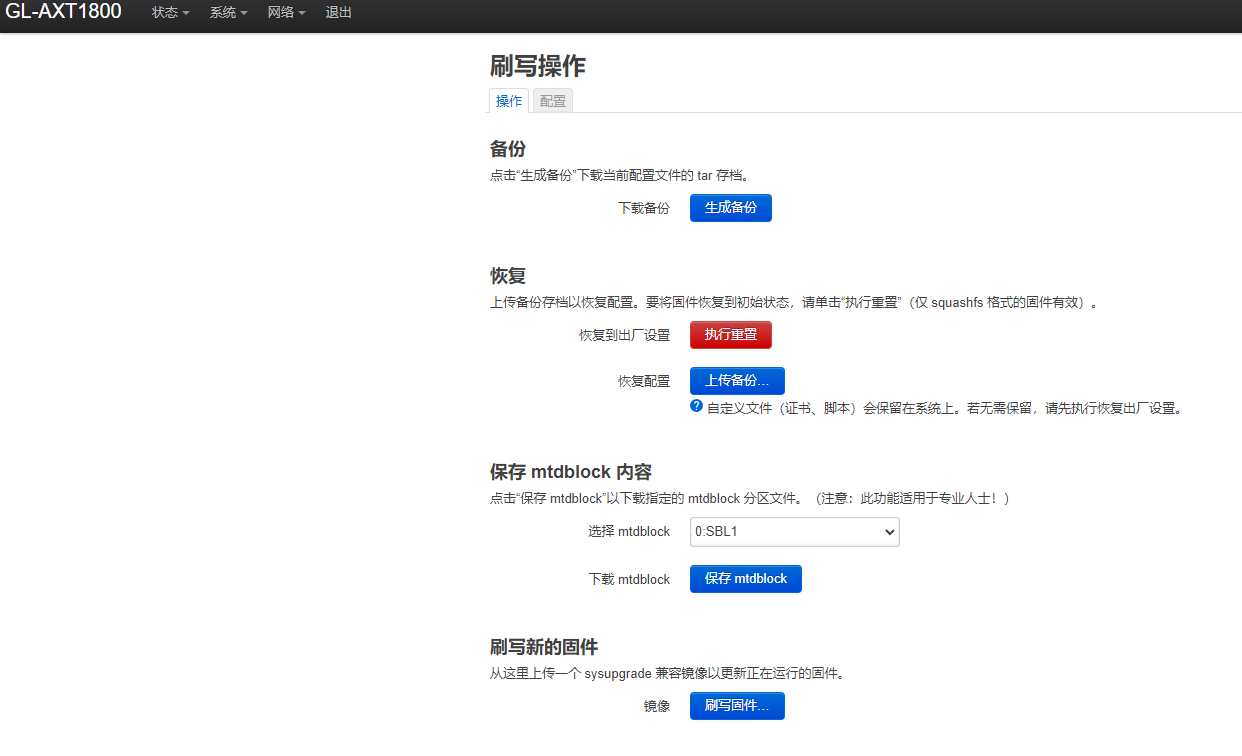This screenshot has height=756, width=1242.
Task: Switch to the 配置 tab
Action: tap(552, 100)
